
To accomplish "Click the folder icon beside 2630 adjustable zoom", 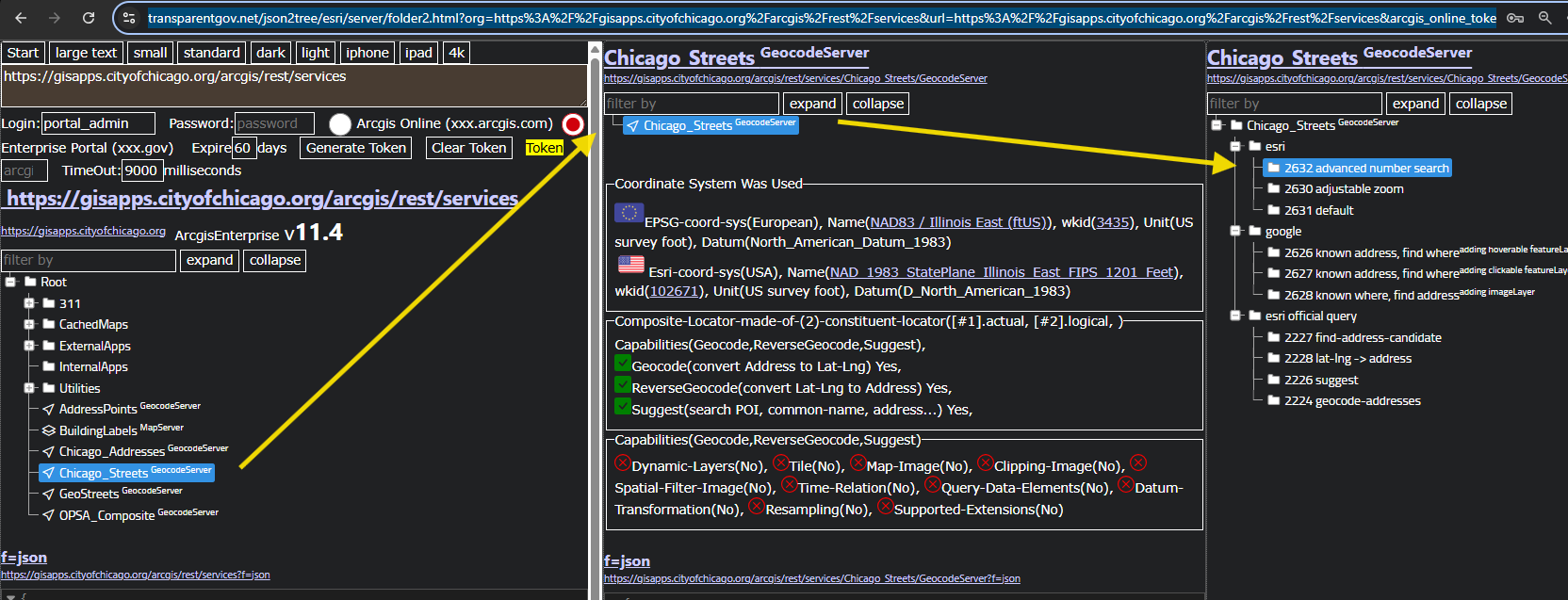I will pos(1273,189).
